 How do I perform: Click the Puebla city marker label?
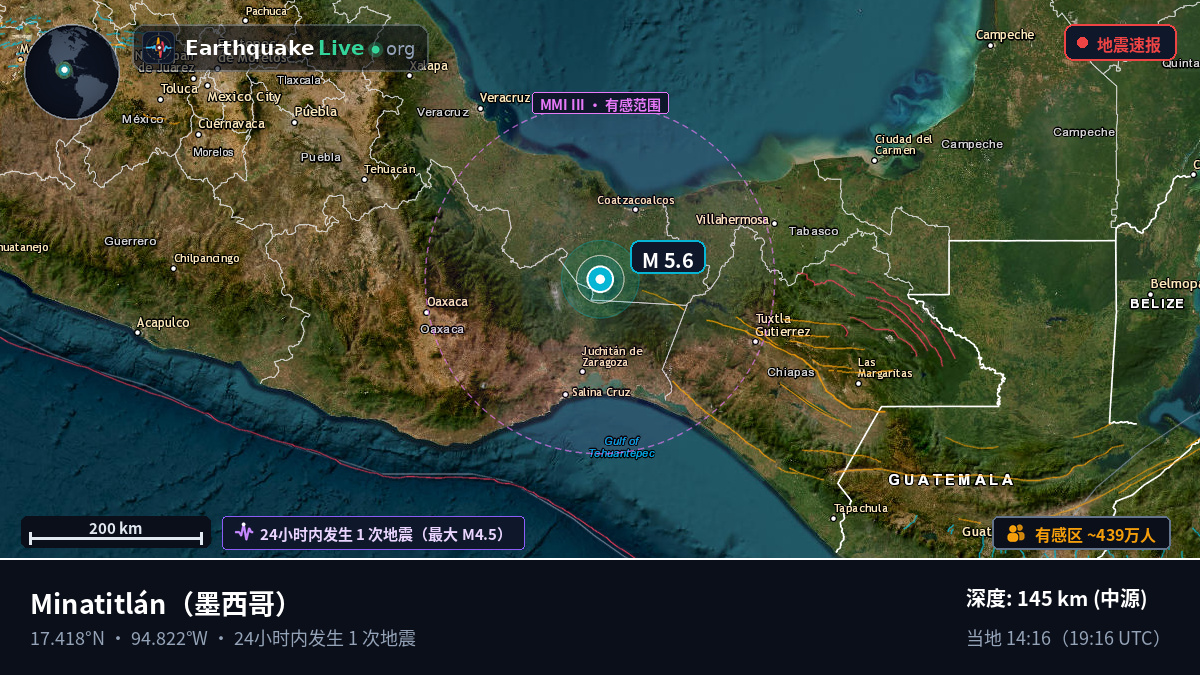[x=317, y=111]
